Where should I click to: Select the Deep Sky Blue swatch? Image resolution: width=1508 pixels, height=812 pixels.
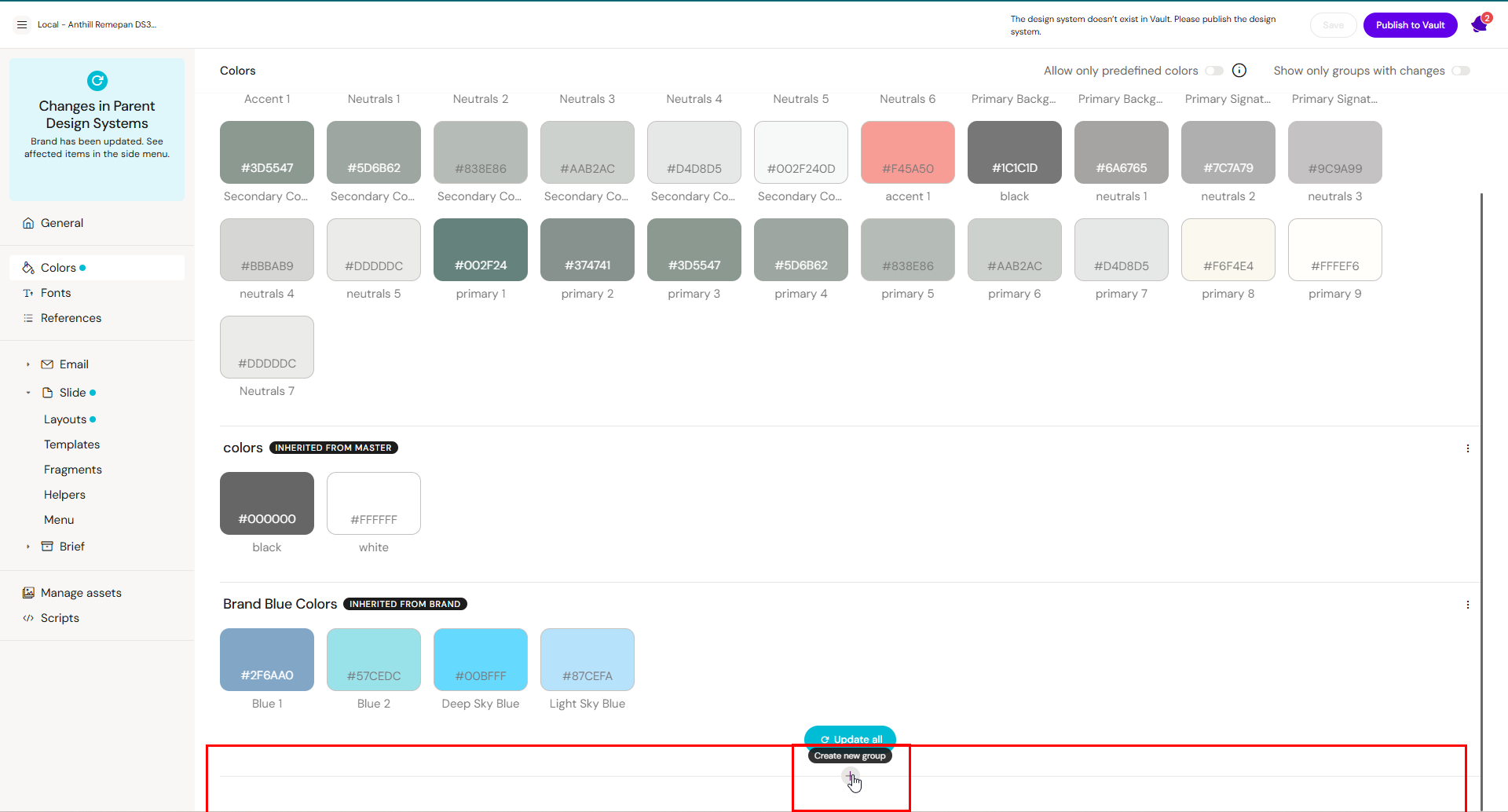click(x=481, y=660)
